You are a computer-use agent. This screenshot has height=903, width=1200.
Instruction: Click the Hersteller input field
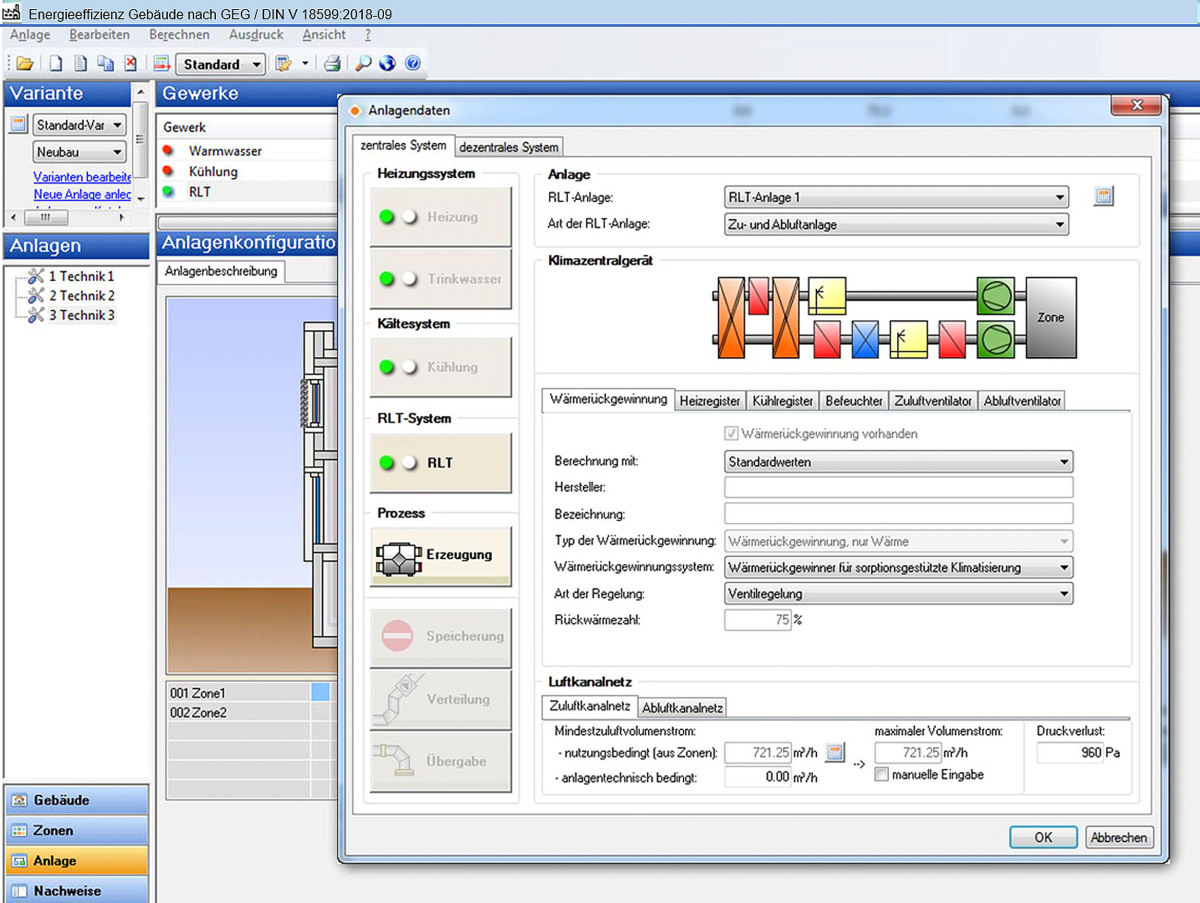898,487
